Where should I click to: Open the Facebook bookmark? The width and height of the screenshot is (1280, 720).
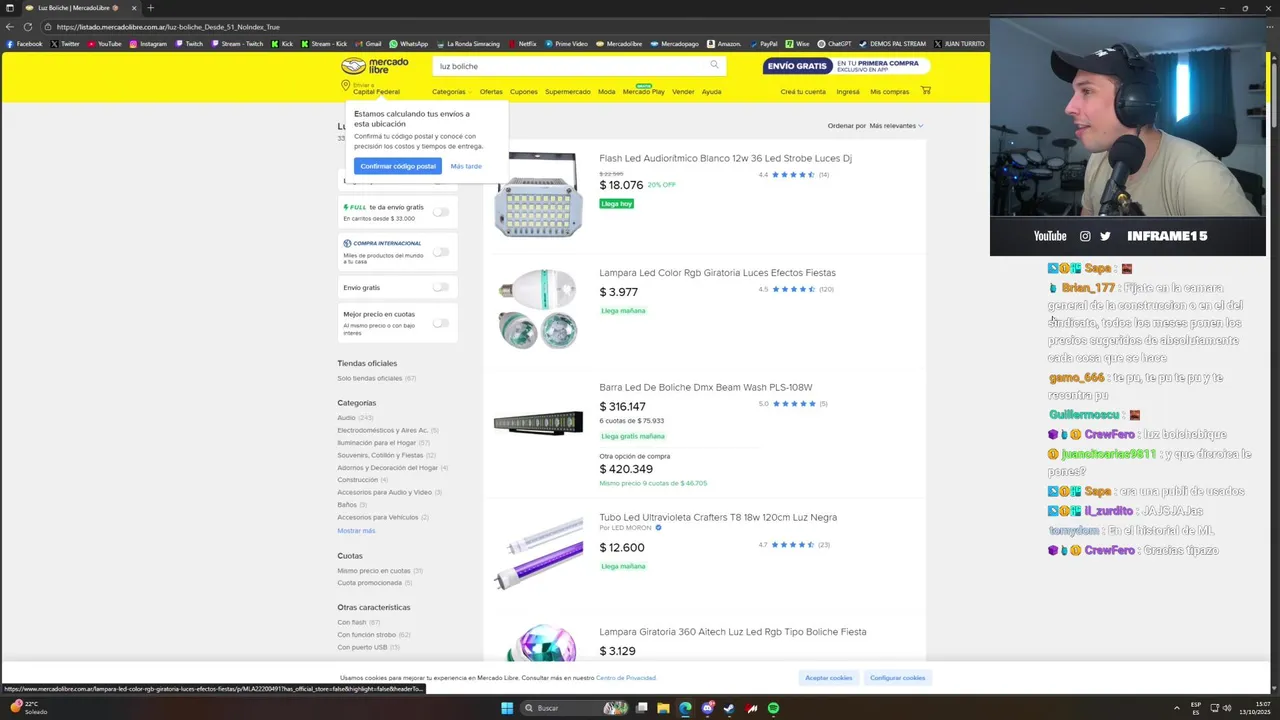(x=24, y=44)
